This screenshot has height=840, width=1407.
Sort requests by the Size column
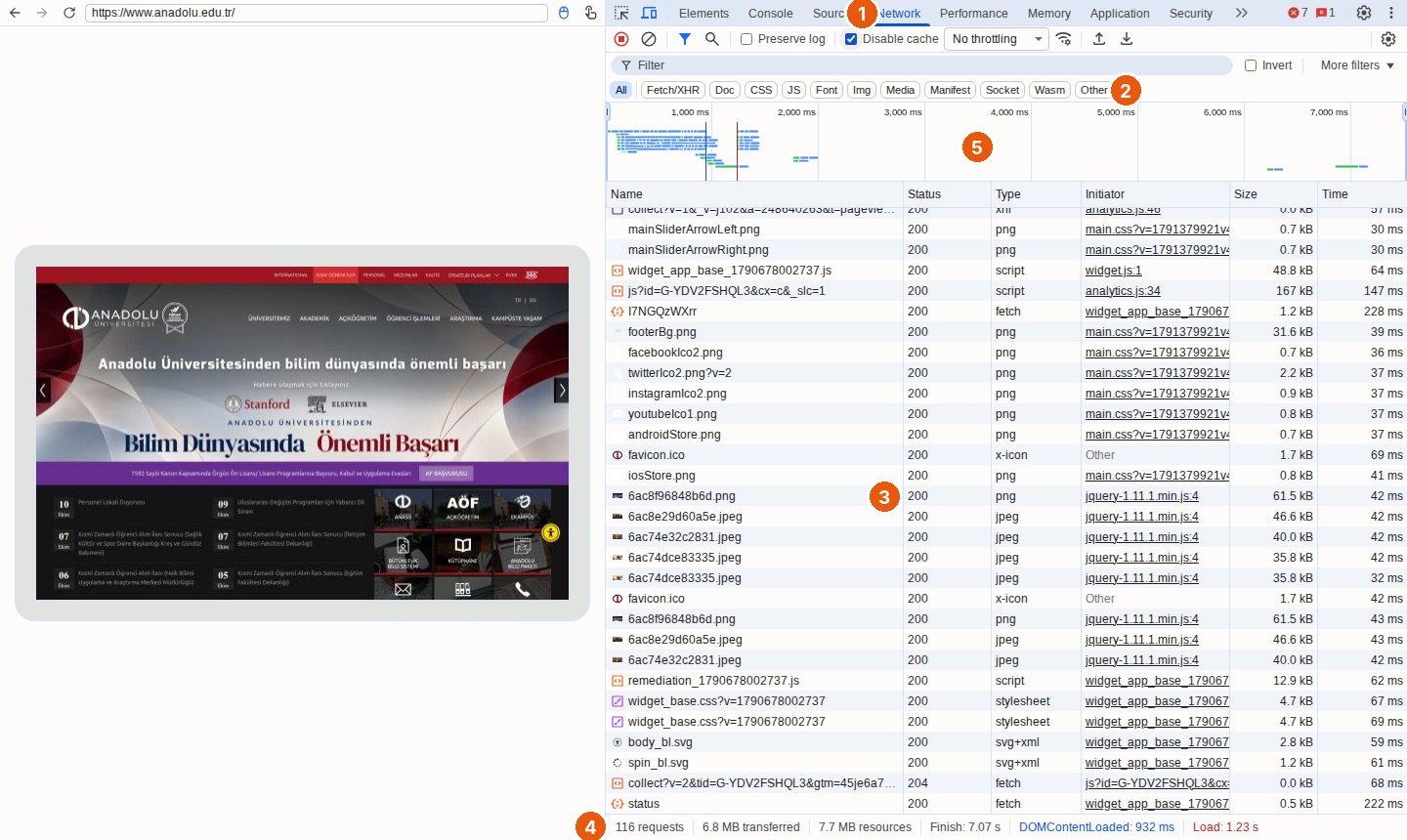(x=1273, y=194)
